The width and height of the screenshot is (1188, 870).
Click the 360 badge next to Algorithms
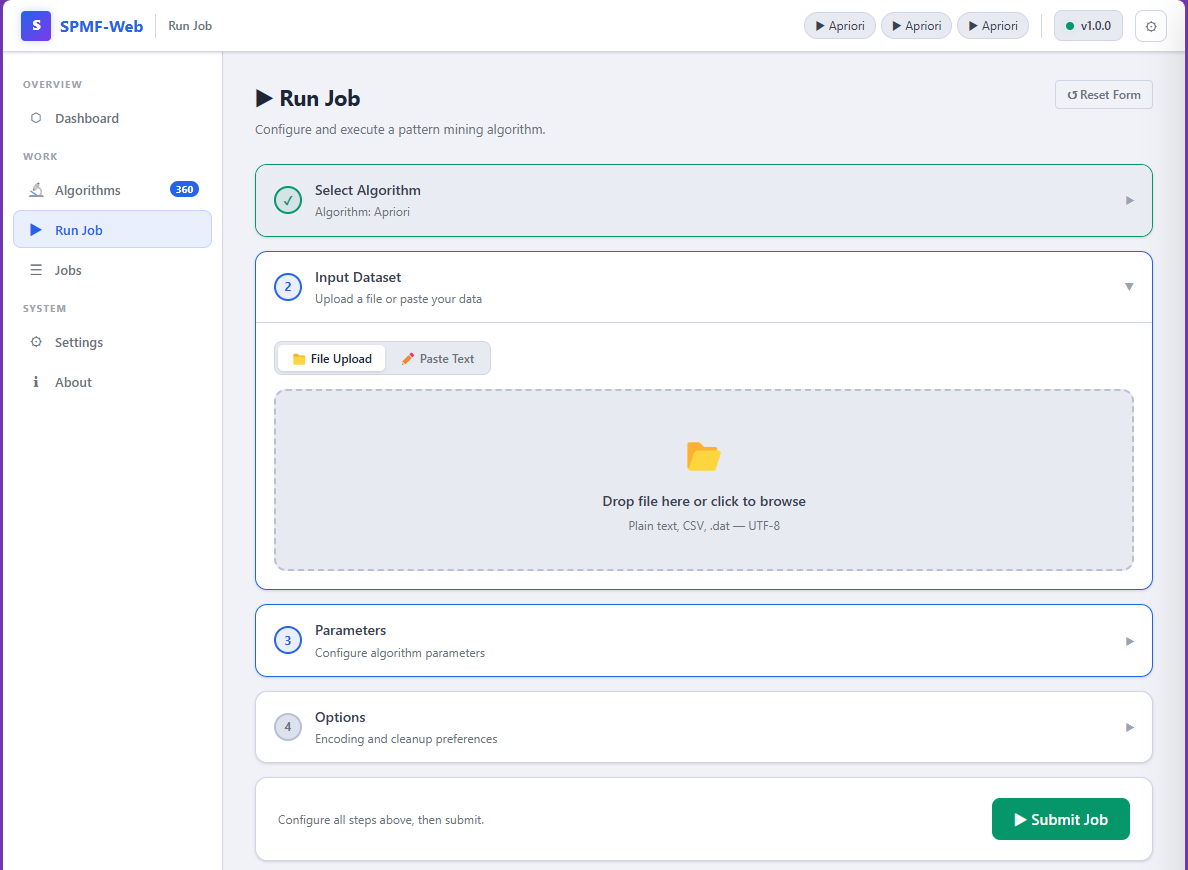(184, 190)
